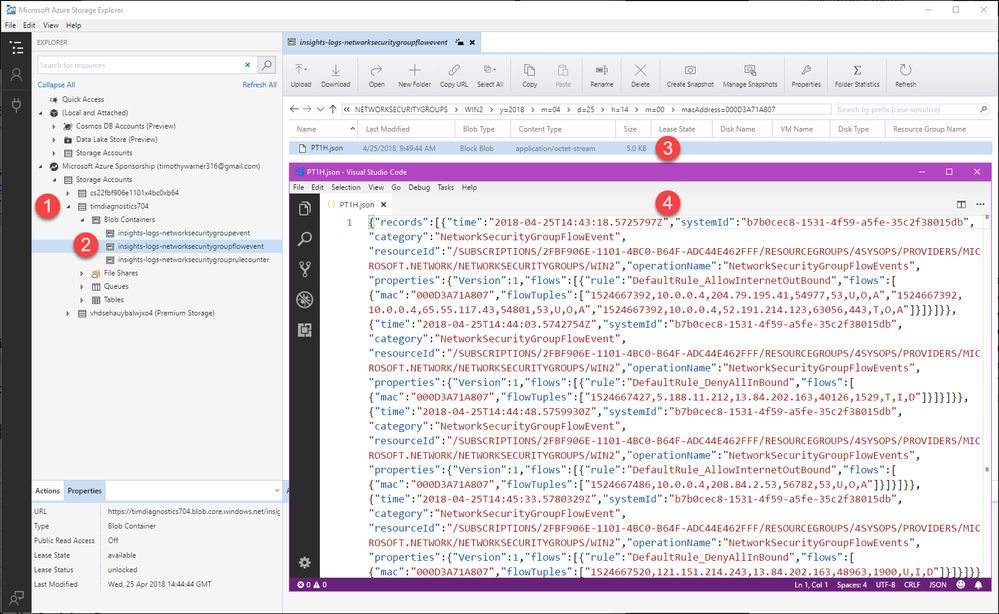
Task: Open the File menu in Storage Explorer
Action: click(x=10, y=25)
